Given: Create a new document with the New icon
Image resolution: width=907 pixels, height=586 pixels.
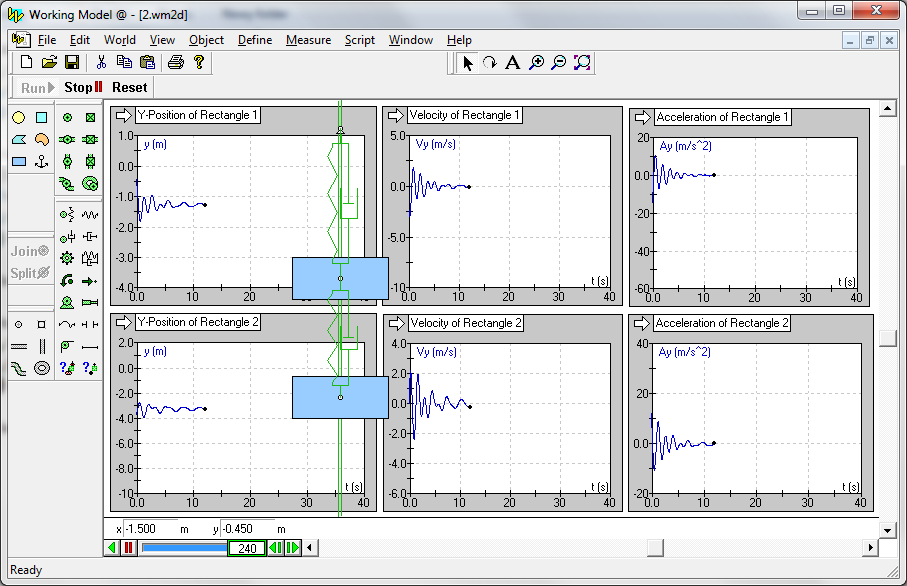Looking at the screenshot, I should tap(26, 62).
